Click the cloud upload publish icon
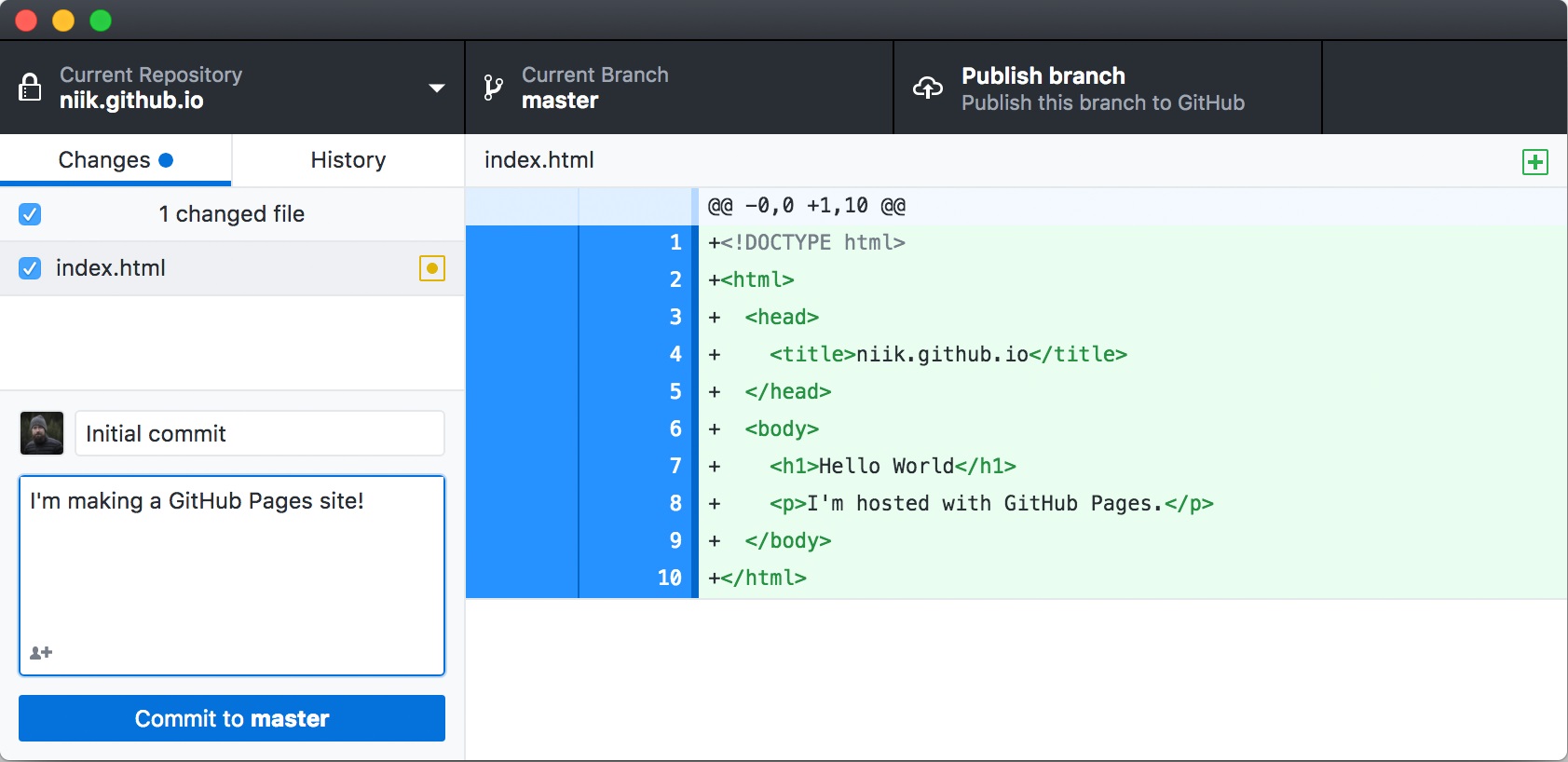 (x=928, y=88)
